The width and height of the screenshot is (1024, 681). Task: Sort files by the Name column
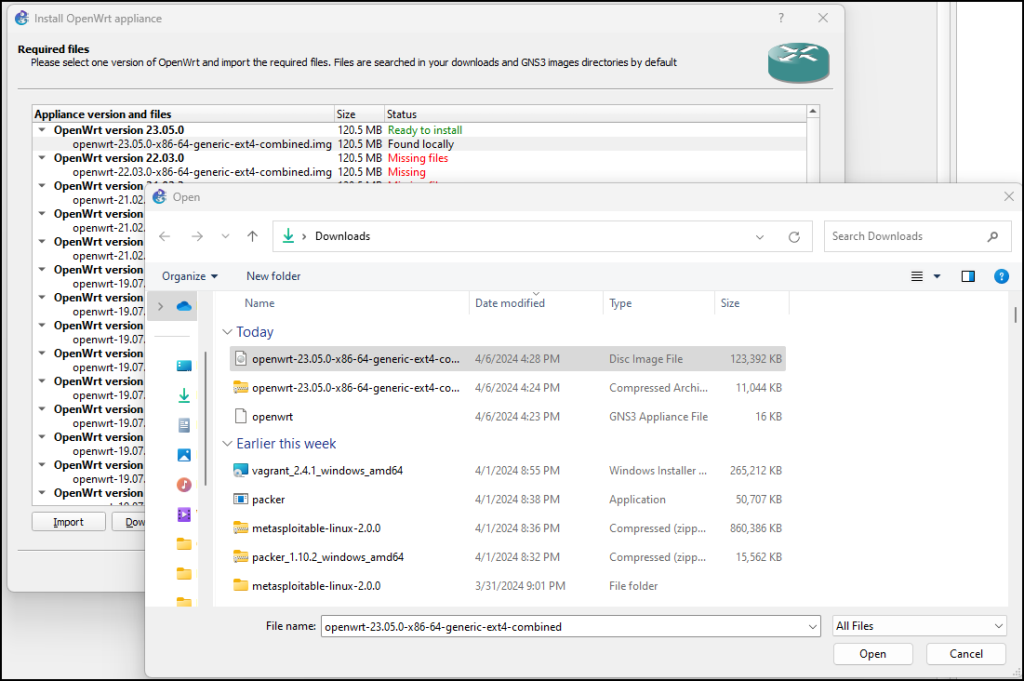point(259,303)
